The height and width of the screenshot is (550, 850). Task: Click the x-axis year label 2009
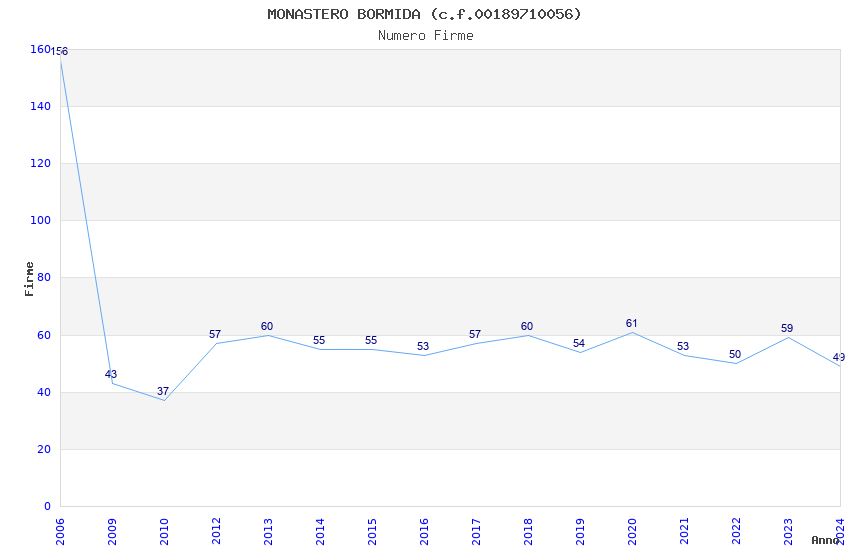click(112, 531)
